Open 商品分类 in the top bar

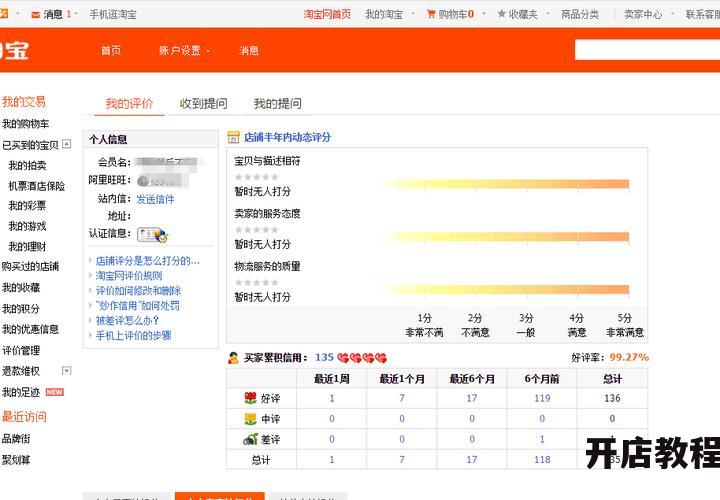[x=580, y=14]
